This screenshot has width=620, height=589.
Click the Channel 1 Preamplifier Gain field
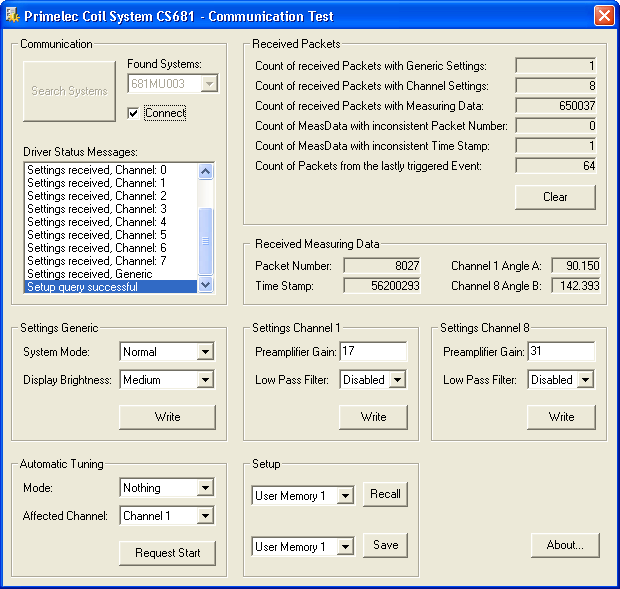(x=373, y=351)
